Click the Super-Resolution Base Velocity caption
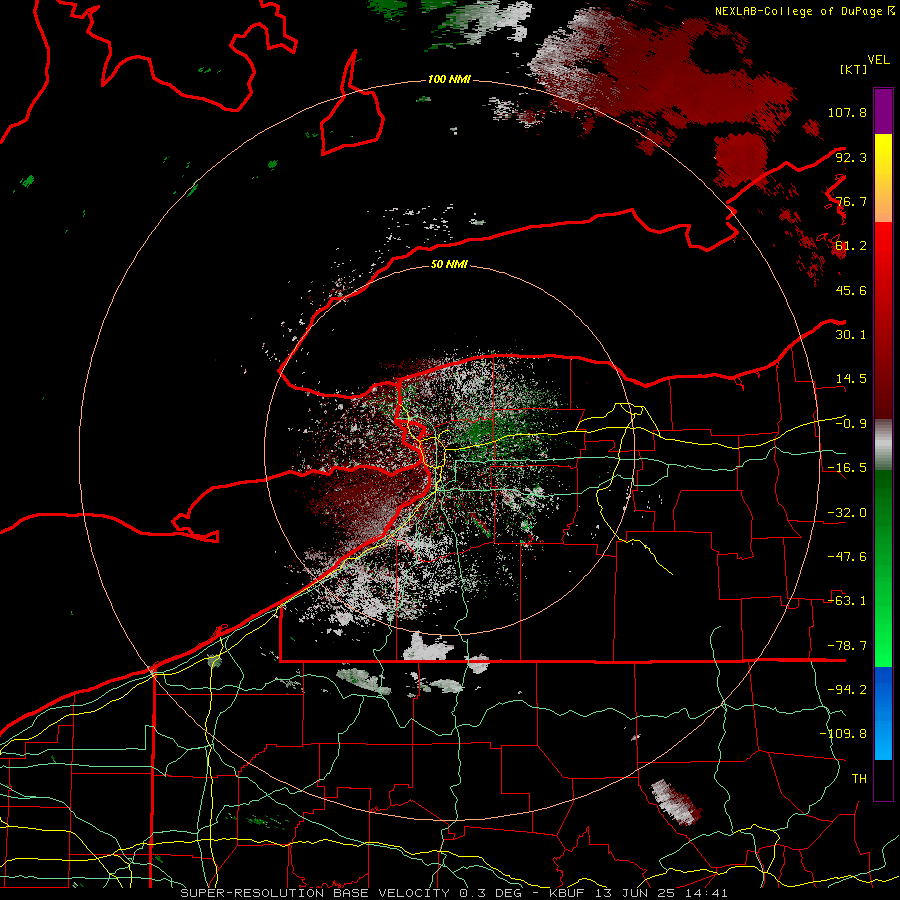This screenshot has width=900, height=900. point(454,893)
